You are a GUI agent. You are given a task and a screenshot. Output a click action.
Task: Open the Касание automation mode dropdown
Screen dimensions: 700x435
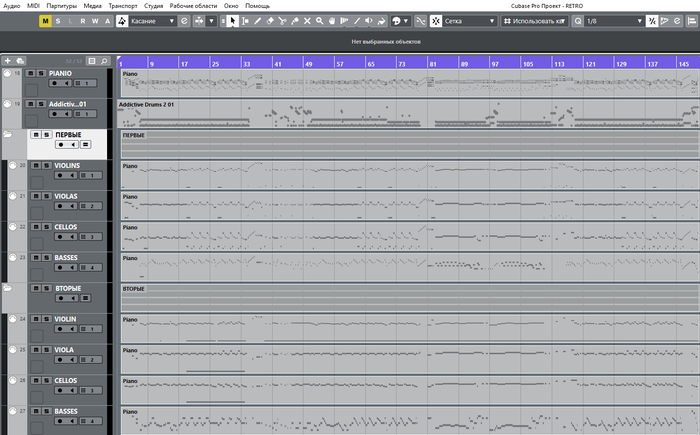pyautogui.click(x=151, y=20)
